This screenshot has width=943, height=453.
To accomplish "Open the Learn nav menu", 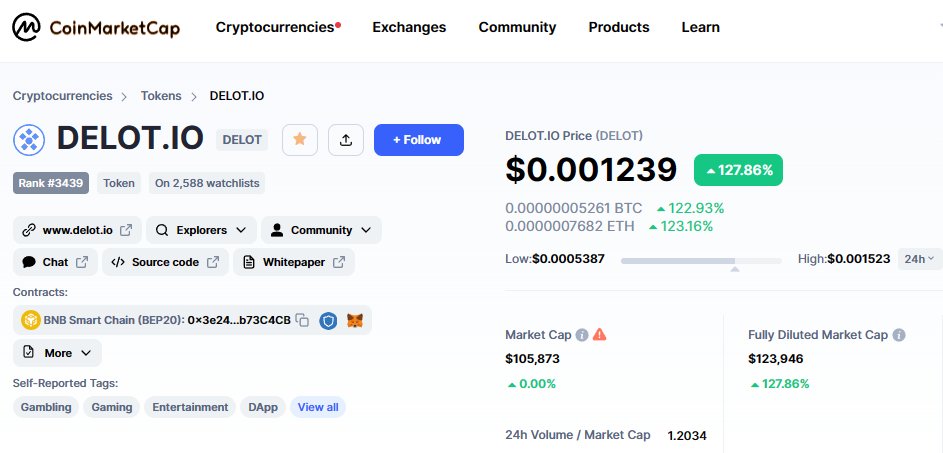I will 701,27.
